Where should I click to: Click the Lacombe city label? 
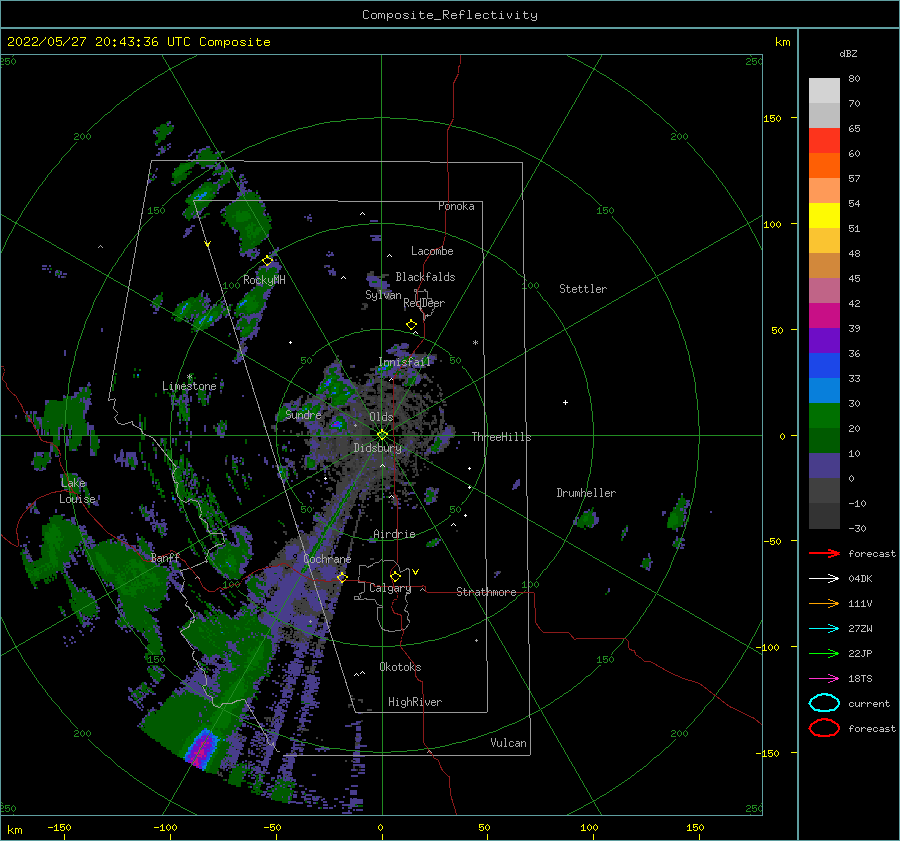pyautogui.click(x=432, y=251)
